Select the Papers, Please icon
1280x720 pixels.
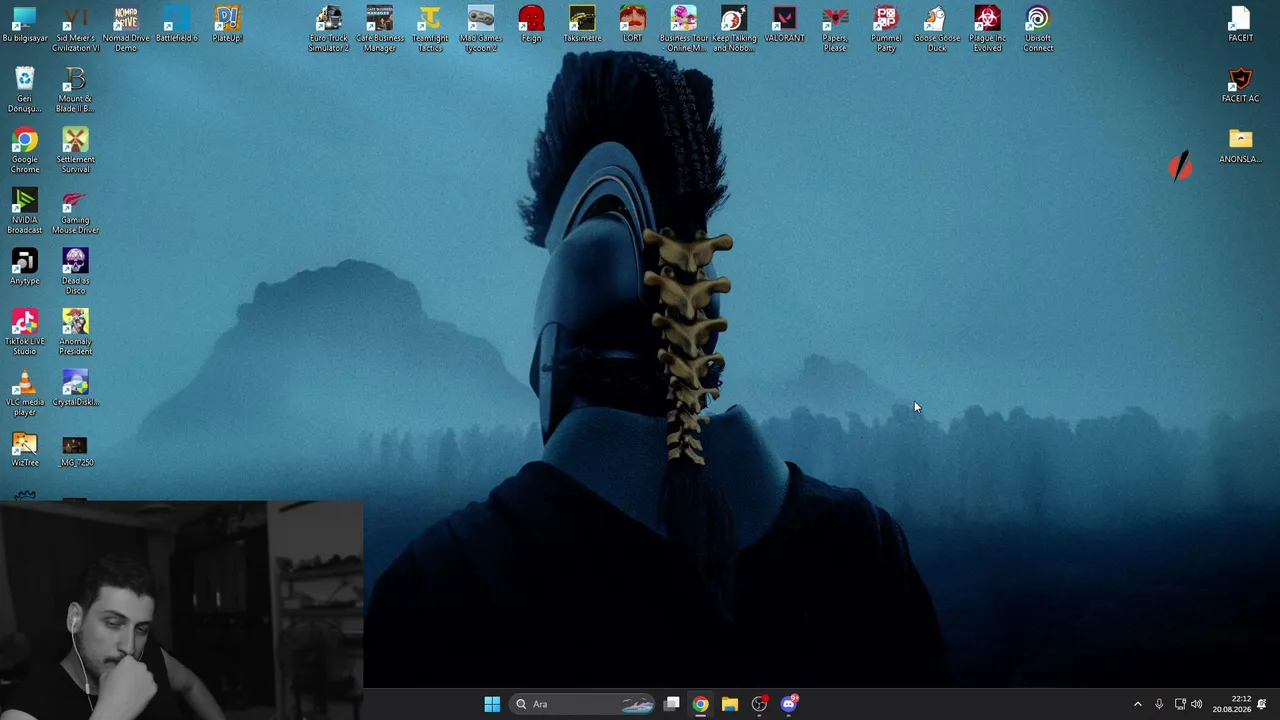pyautogui.click(x=835, y=28)
